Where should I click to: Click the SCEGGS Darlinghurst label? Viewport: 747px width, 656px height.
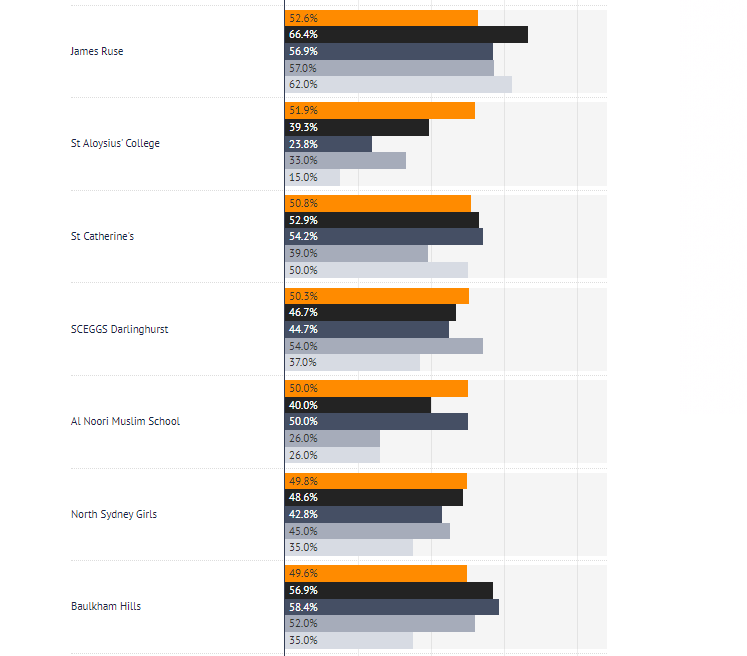point(120,329)
